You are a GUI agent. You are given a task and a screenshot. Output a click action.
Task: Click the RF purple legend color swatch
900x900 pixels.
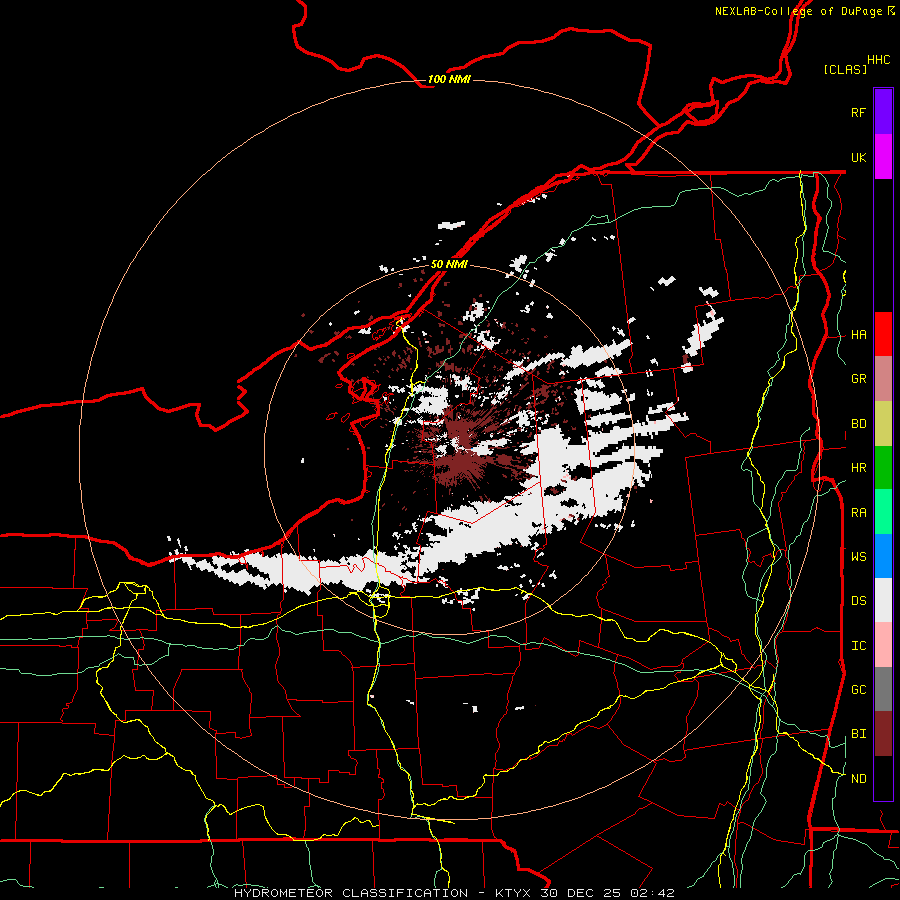[883, 112]
